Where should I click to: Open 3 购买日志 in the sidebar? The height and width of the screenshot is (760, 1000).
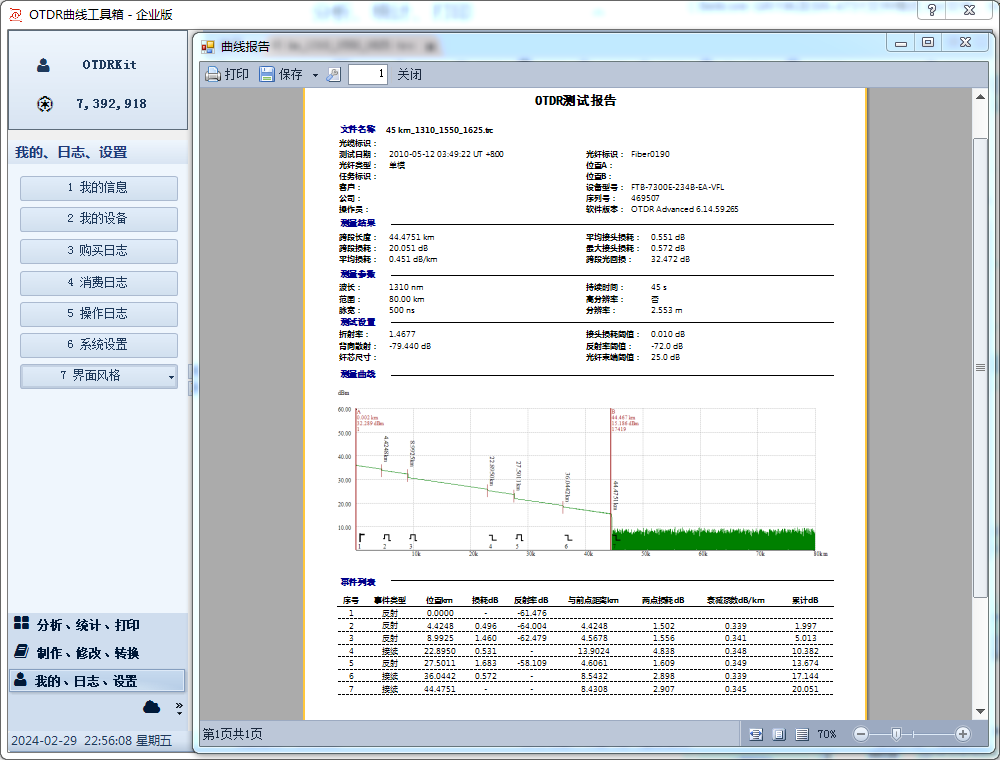tap(98, 250)
